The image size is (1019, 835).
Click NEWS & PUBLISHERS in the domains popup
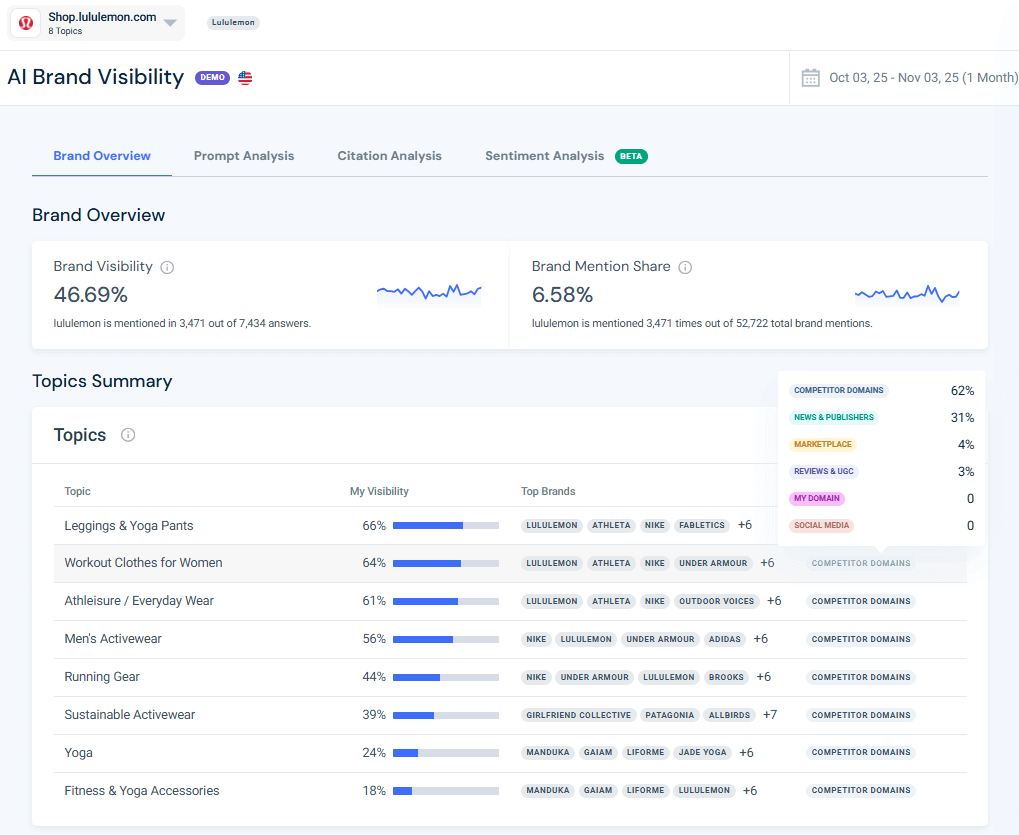point(834,417)
